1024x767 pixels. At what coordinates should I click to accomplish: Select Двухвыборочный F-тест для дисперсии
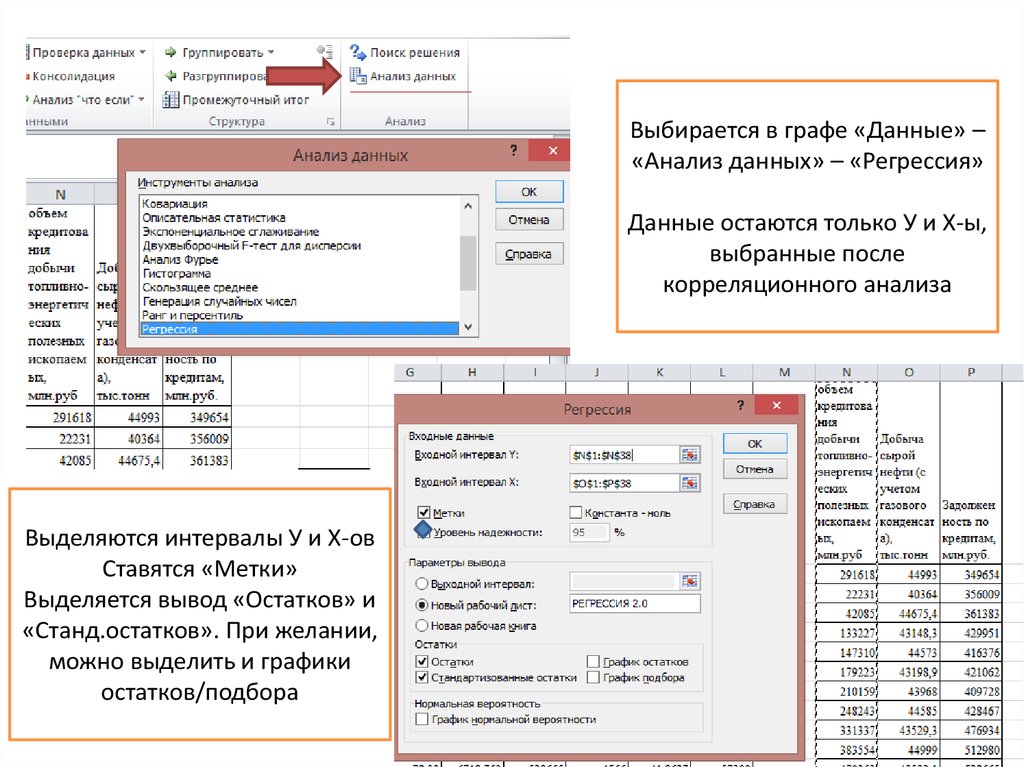click(x=300, y=246)
